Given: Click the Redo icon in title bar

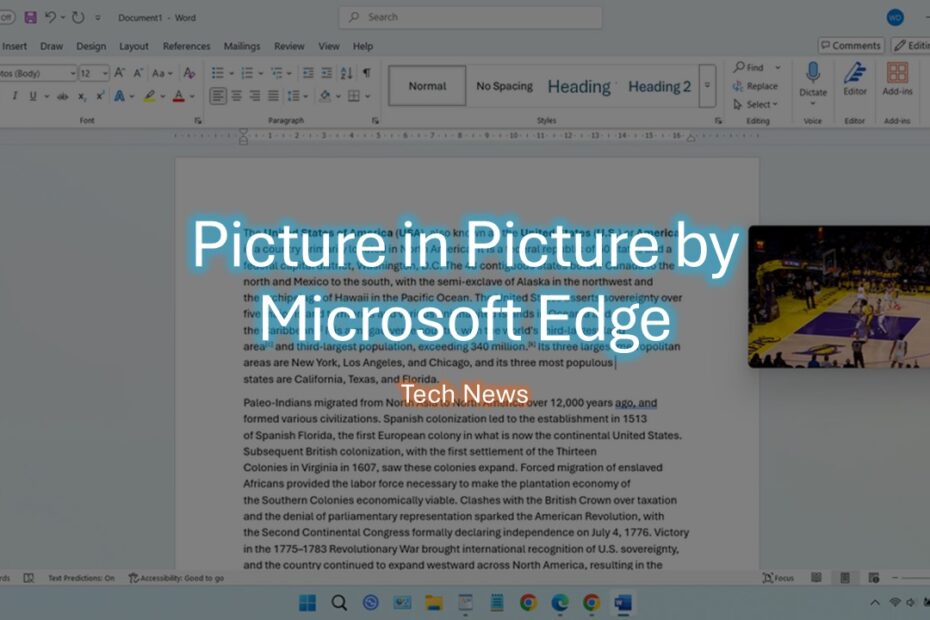Looking at the screenshot, I should coord(78,17).
